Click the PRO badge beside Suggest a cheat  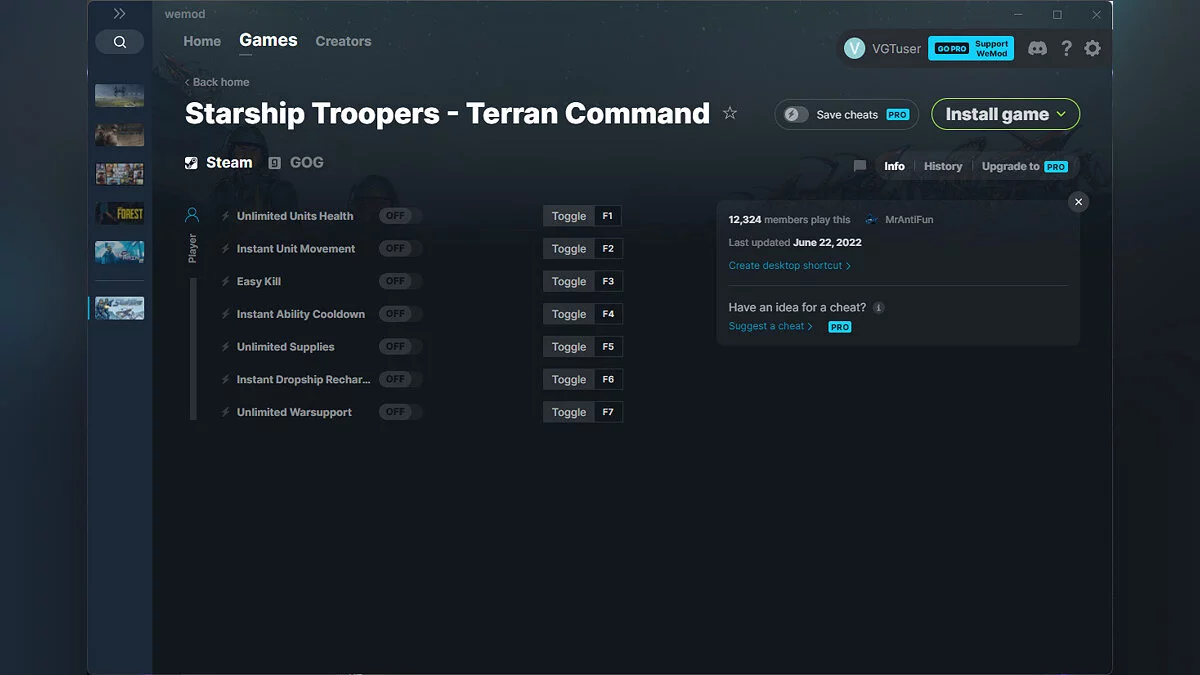[840, 327]
